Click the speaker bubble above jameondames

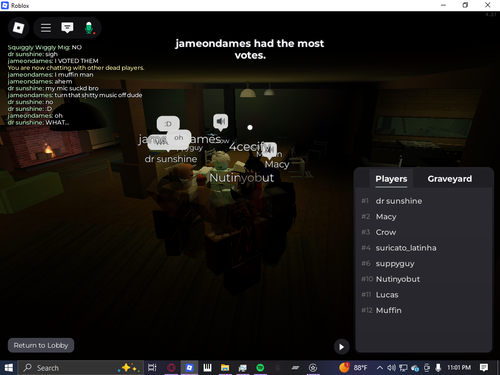221,122
